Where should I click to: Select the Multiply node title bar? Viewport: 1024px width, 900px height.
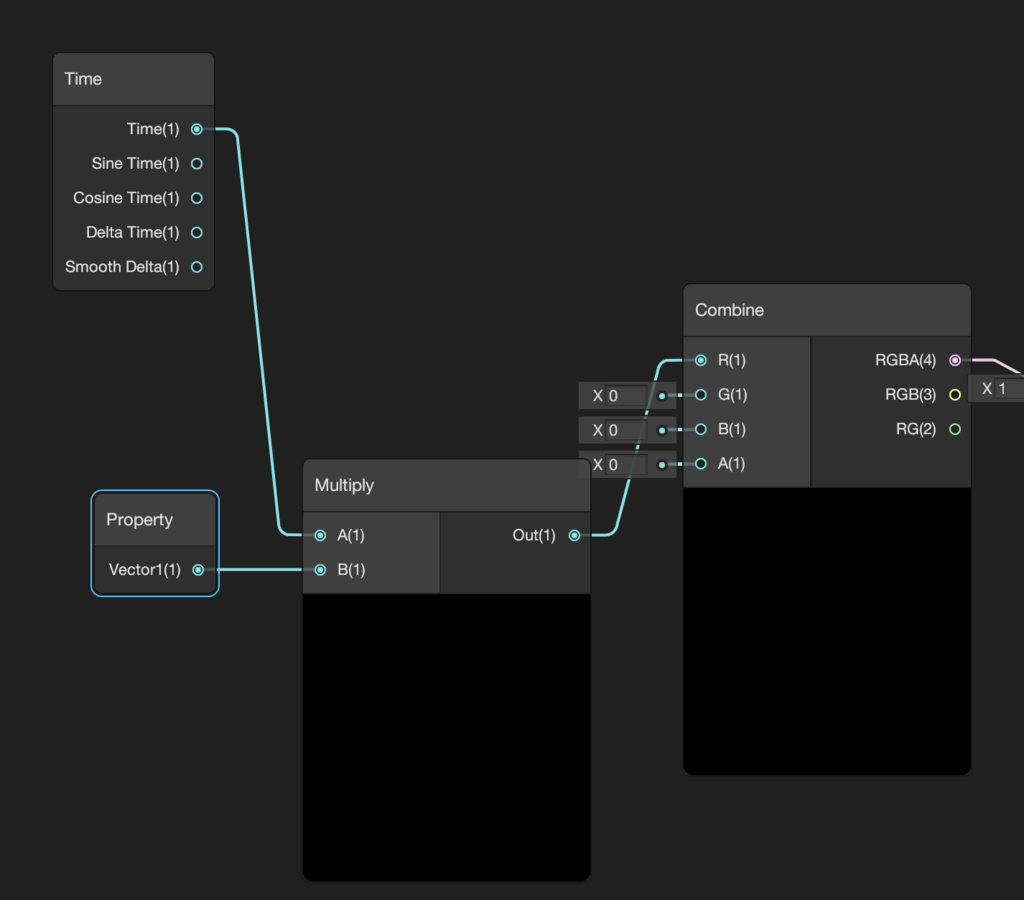[446, 485]
